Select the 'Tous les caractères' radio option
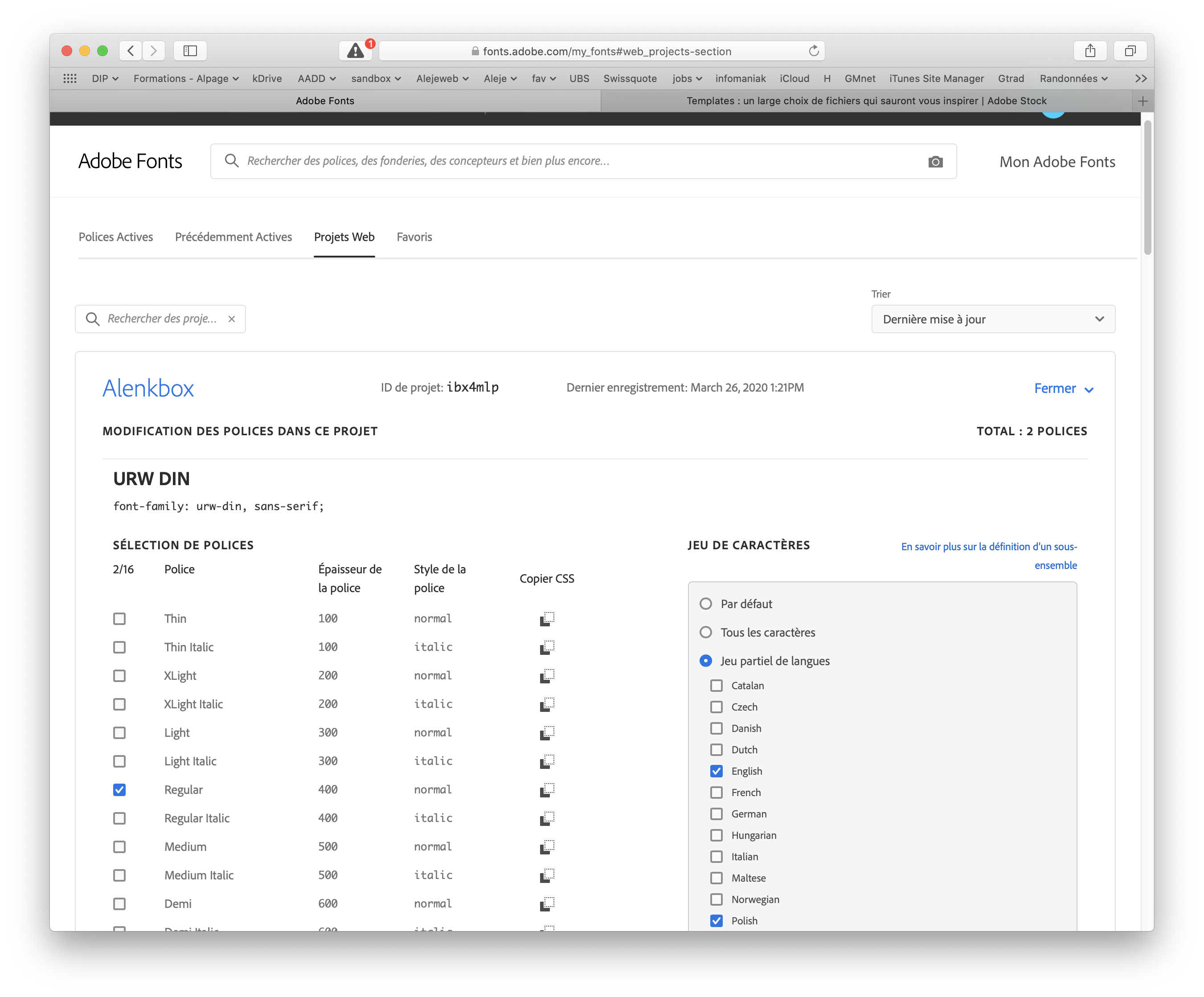Screen dimensions: 1204x997 point(706,633)
